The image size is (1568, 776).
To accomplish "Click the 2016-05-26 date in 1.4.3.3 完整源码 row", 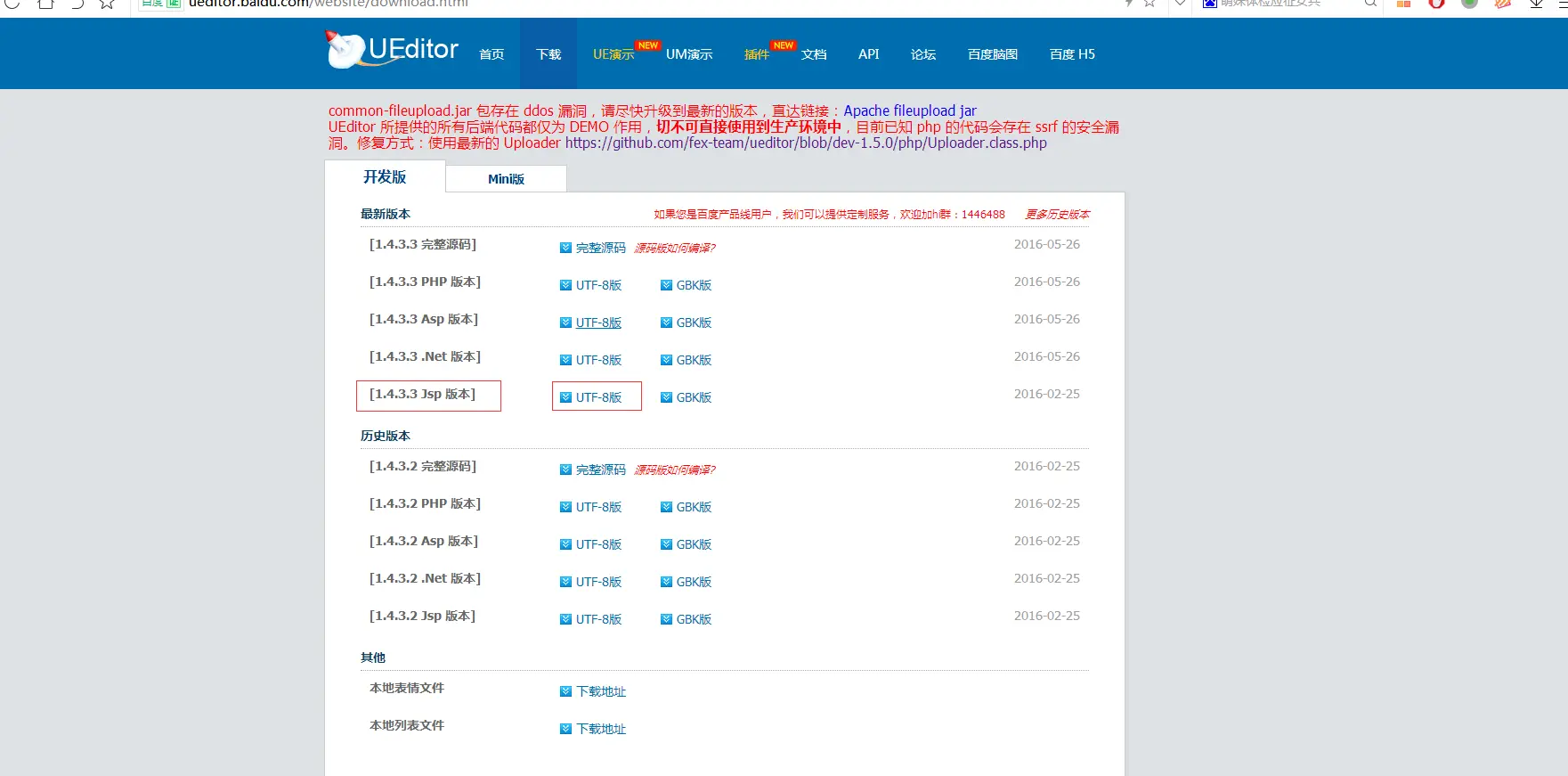I will point(1047,244).
